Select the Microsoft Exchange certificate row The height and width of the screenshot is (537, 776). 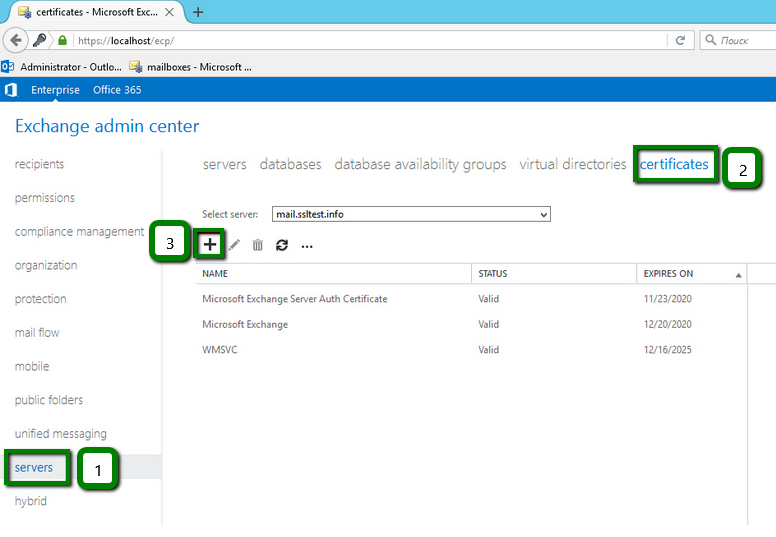click(471, 324)
